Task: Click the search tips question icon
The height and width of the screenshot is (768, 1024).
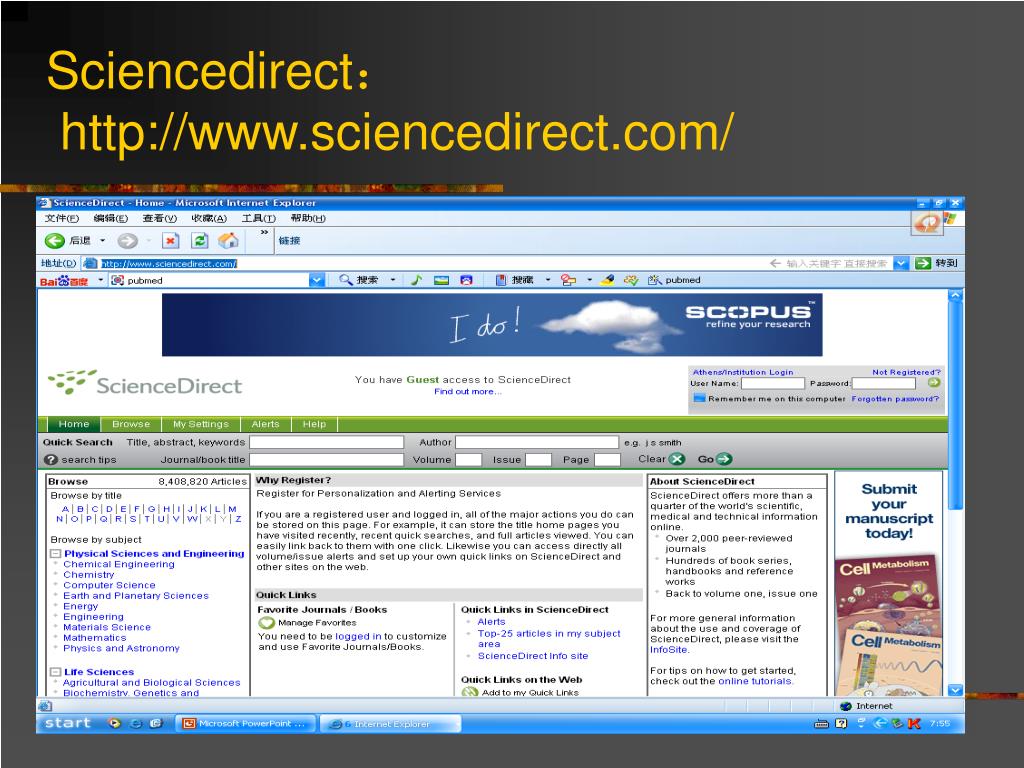Action: coord(51,460)
